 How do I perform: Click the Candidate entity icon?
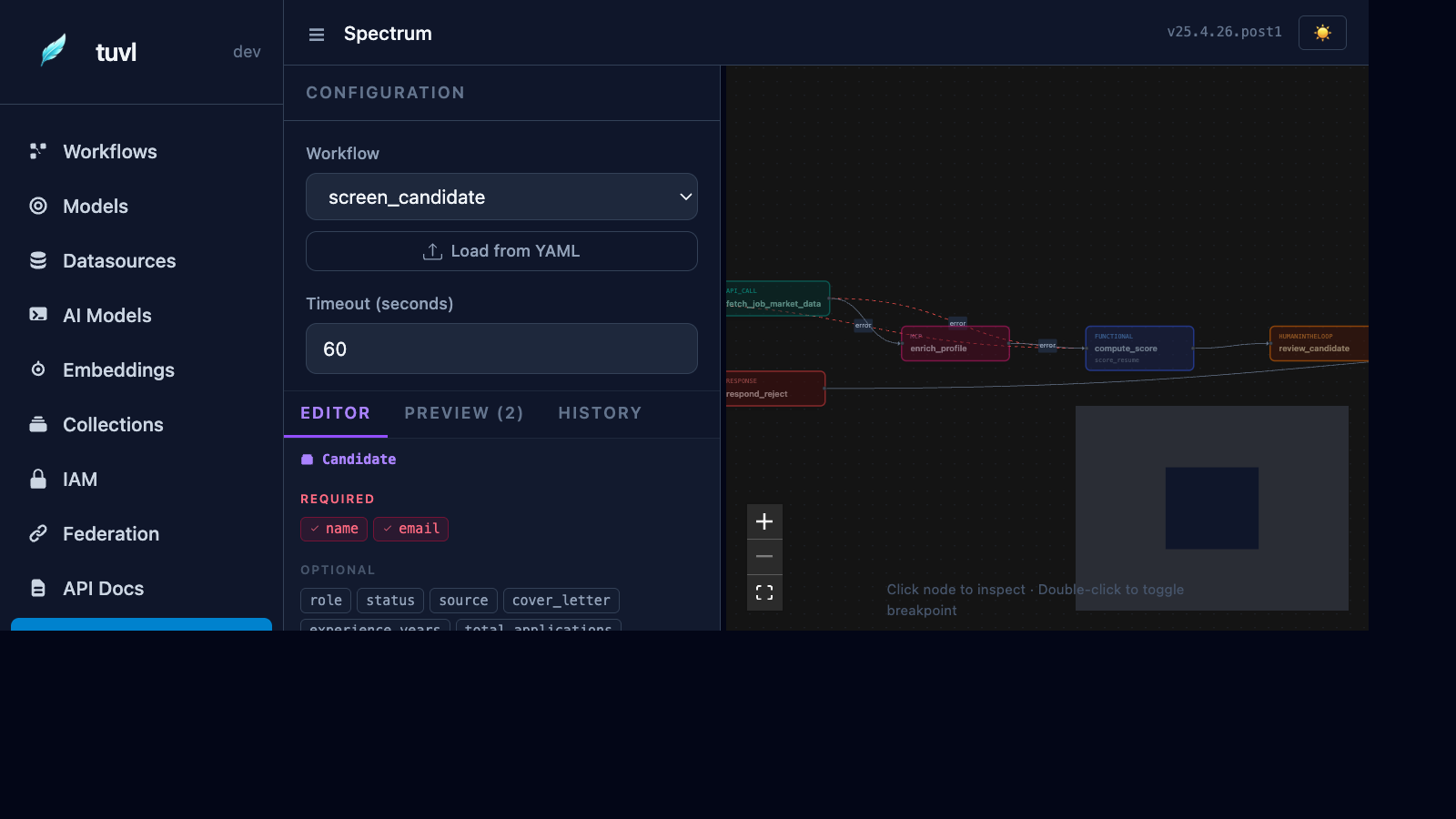[308, 460]
